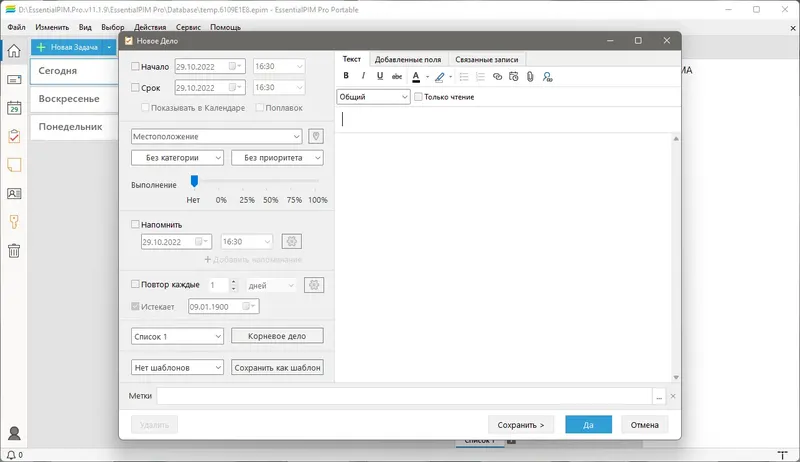
Task: Open the Местоположение location dropdown
Action: pyautogui.click(x=216, y=136)
